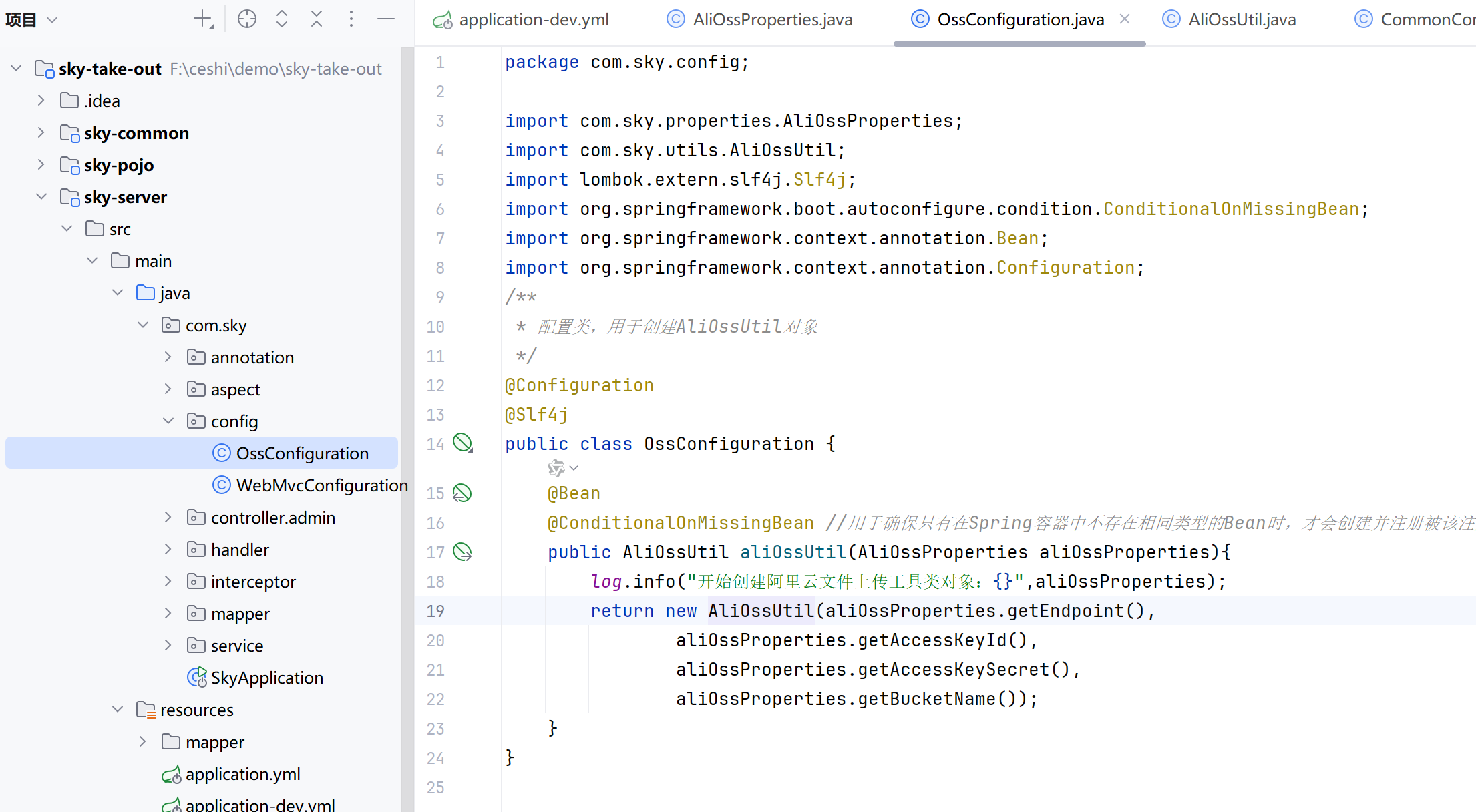Viewport: 1476px width, 812px height.
Task: Select sky-pojo module folder icon
Action: (x=70, y=165)
